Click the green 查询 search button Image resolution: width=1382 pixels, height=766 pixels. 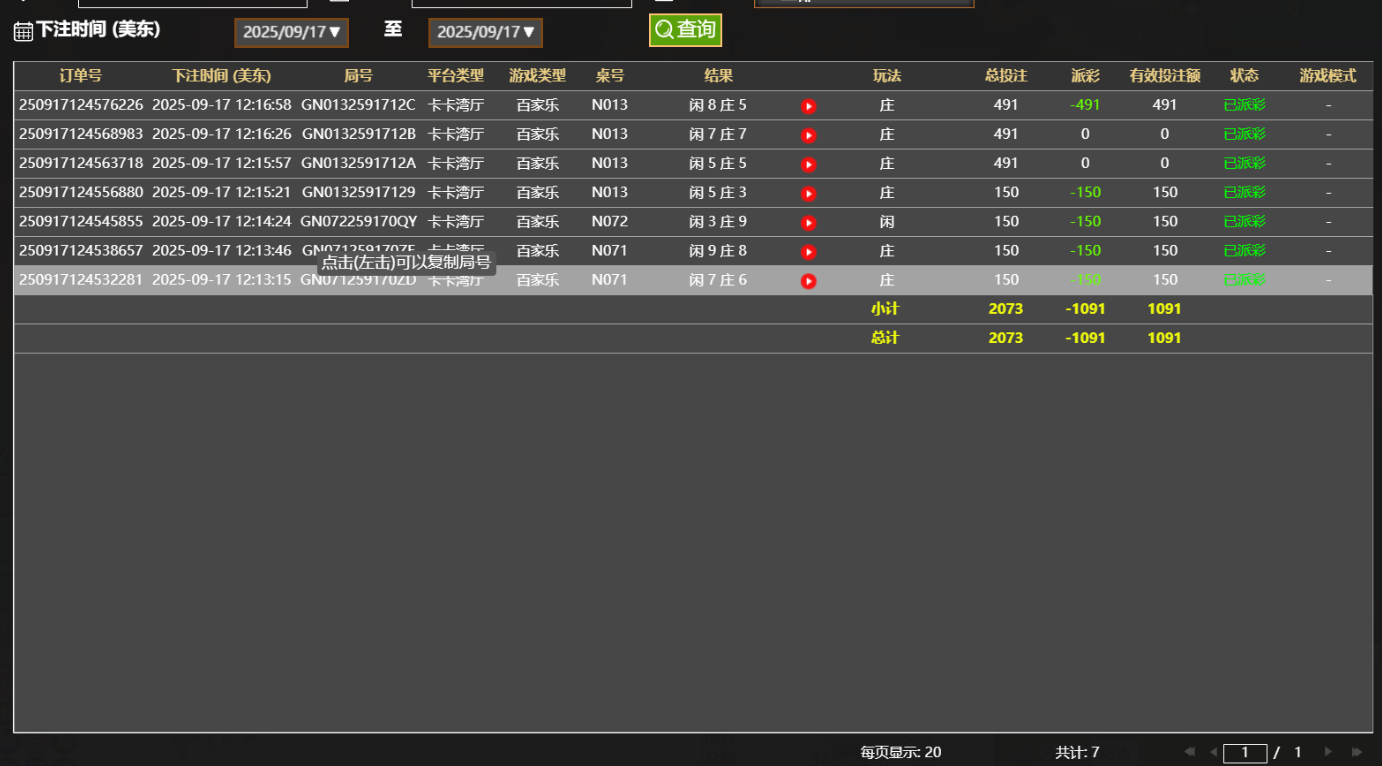(685, 30)
